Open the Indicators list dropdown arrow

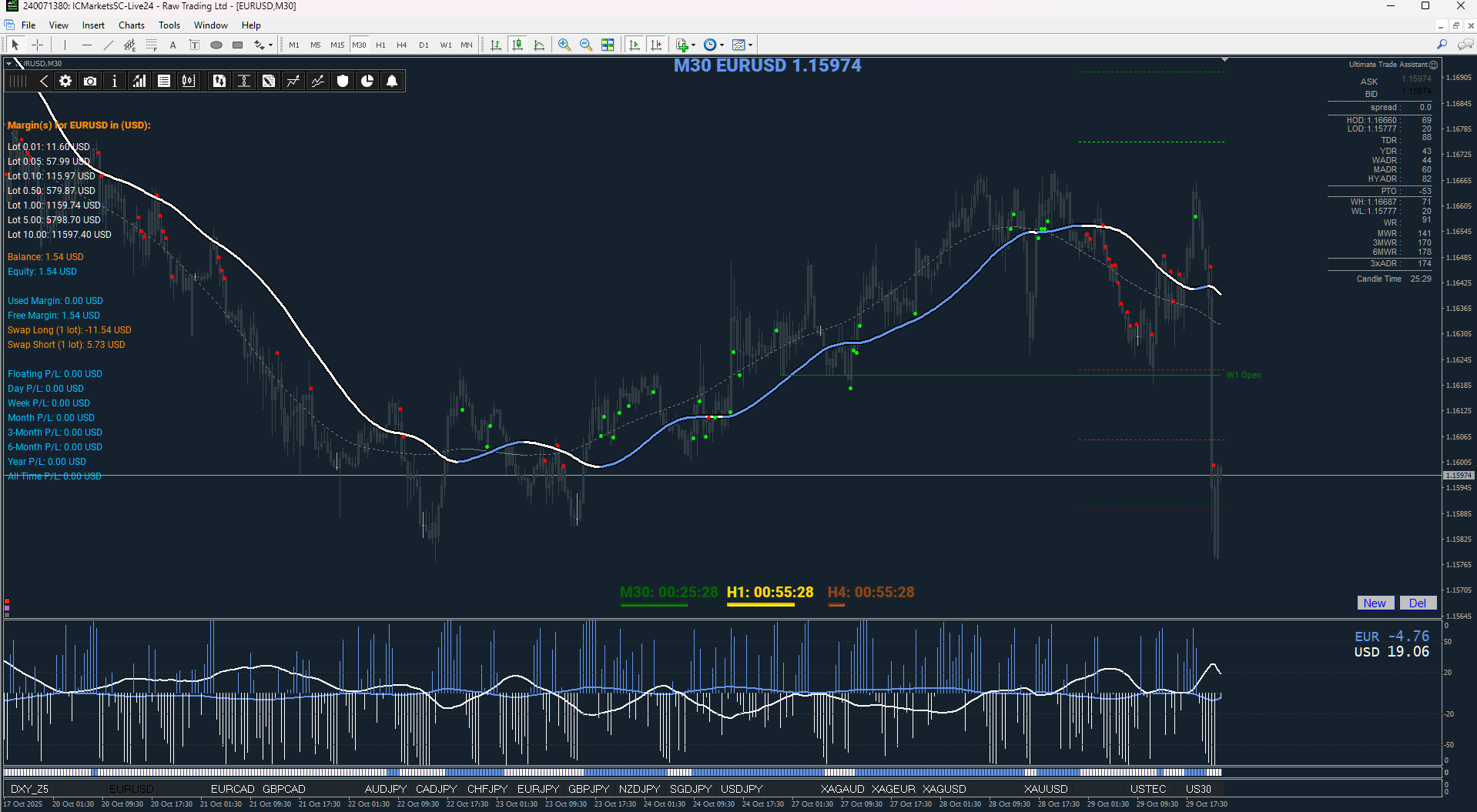pos(693,45)
